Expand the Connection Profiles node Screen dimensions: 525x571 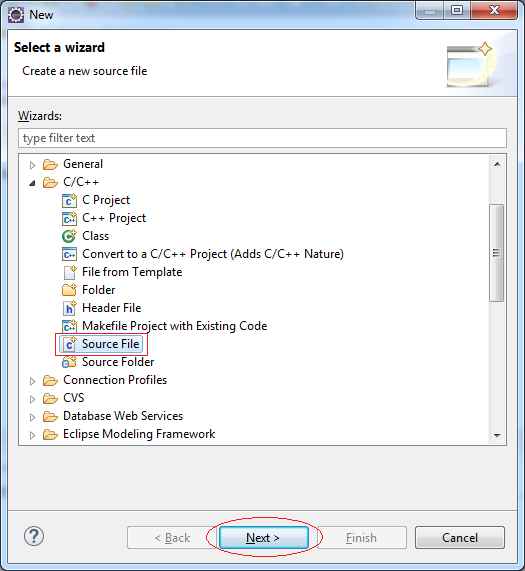pyautogui.click(x=32, y=381)
